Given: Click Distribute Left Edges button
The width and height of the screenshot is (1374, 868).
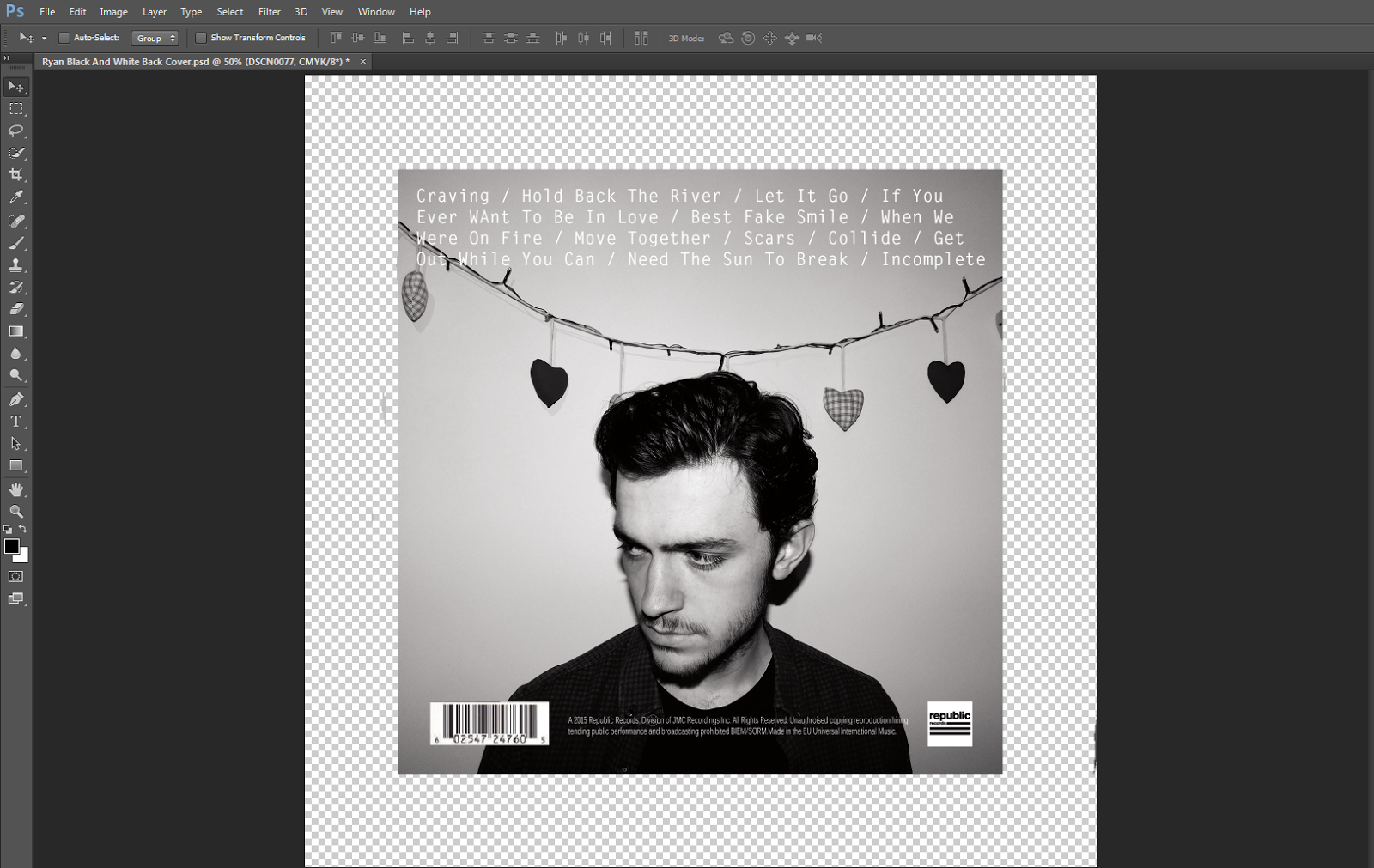Looking at the screenshot, I should click(562, 38).
